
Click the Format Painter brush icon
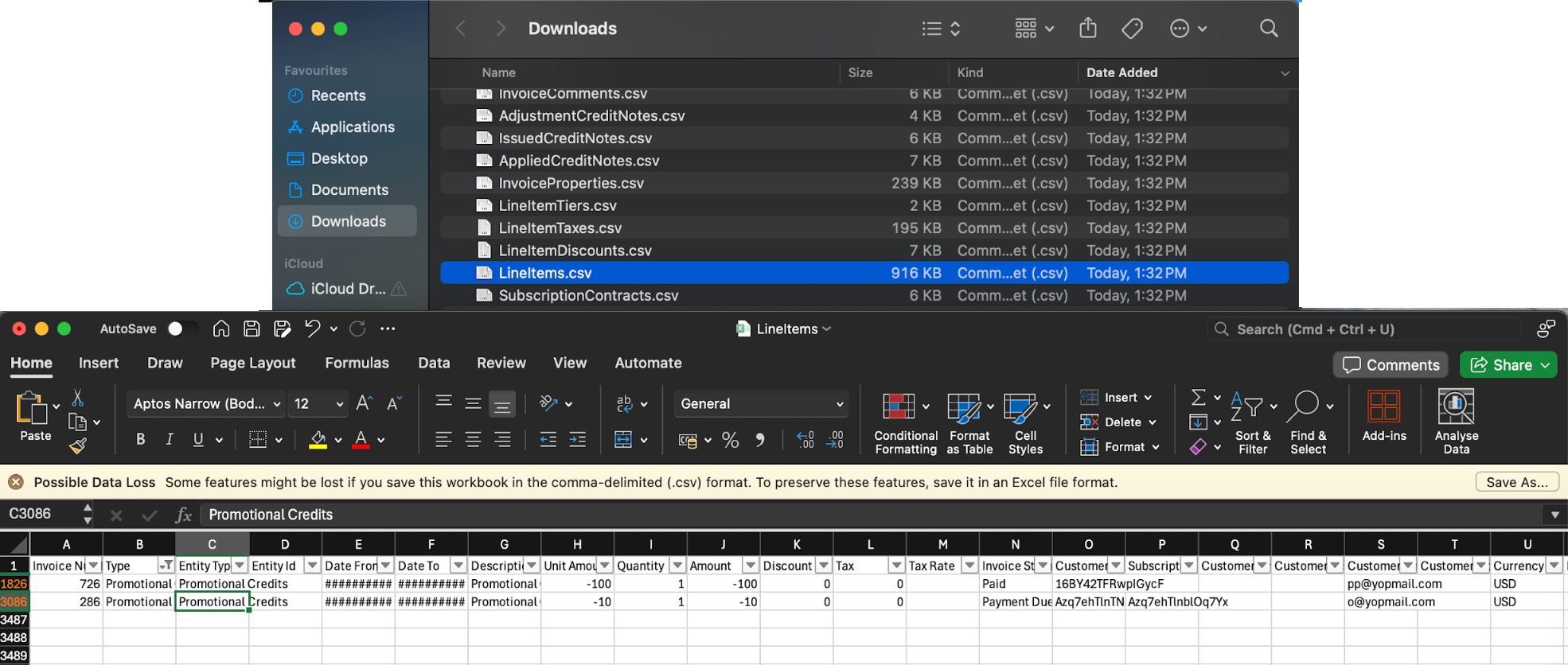click(78, 446)
